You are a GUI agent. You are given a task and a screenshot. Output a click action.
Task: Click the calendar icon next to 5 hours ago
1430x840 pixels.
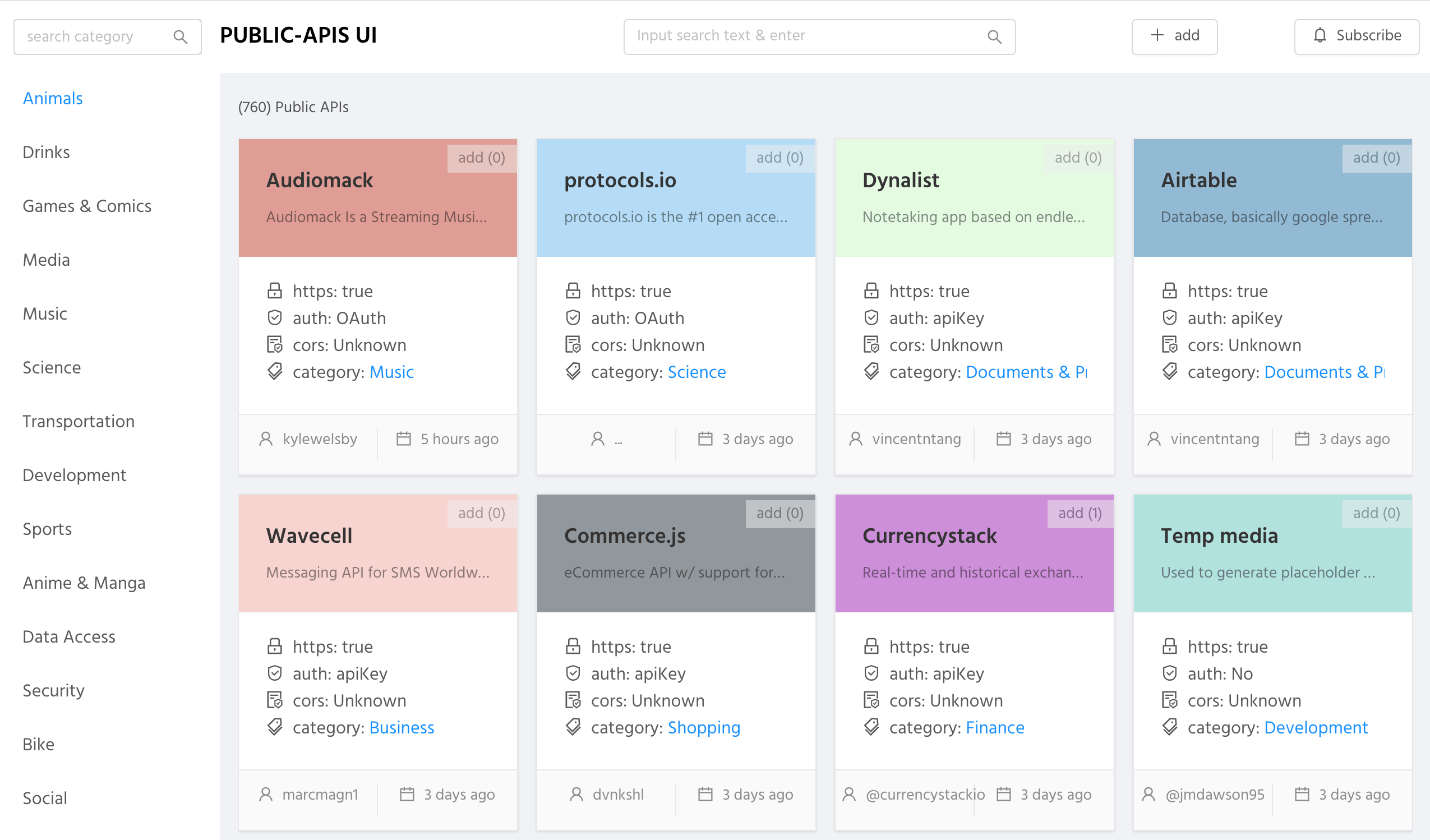point(403,439)
